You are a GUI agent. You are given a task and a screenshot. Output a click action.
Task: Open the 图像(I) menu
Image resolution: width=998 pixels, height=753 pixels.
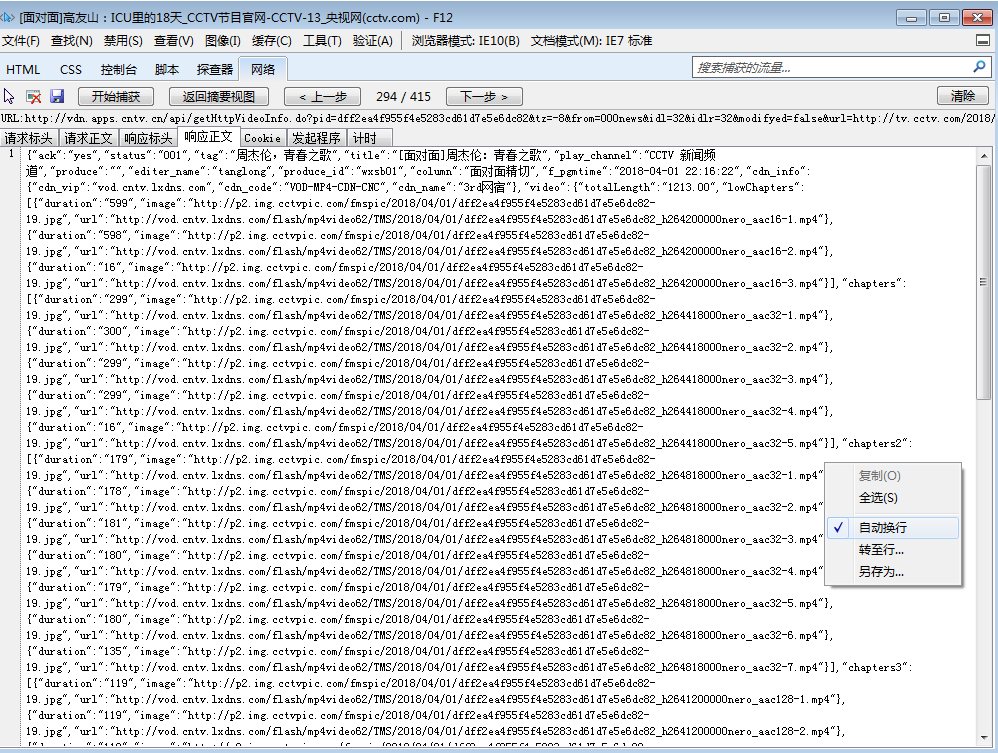[x=222, y=41]
